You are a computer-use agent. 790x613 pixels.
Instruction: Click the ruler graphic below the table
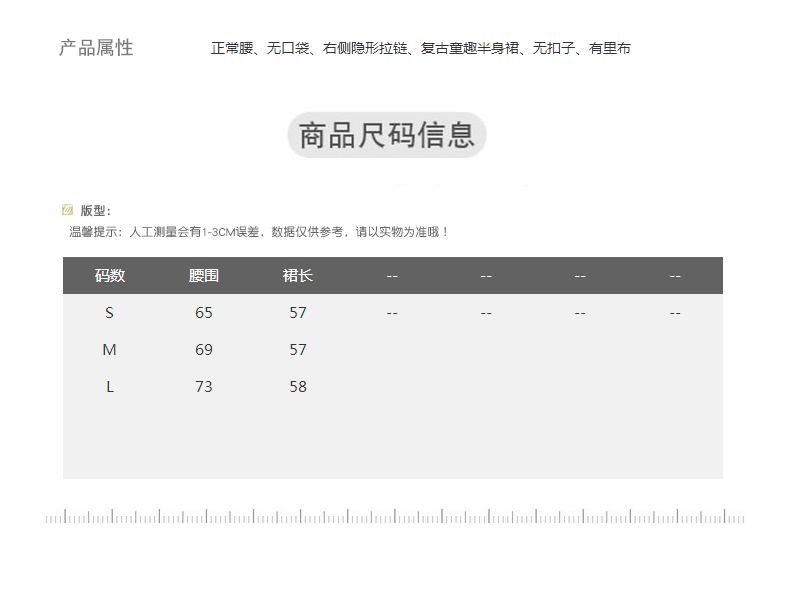point(395,517)
